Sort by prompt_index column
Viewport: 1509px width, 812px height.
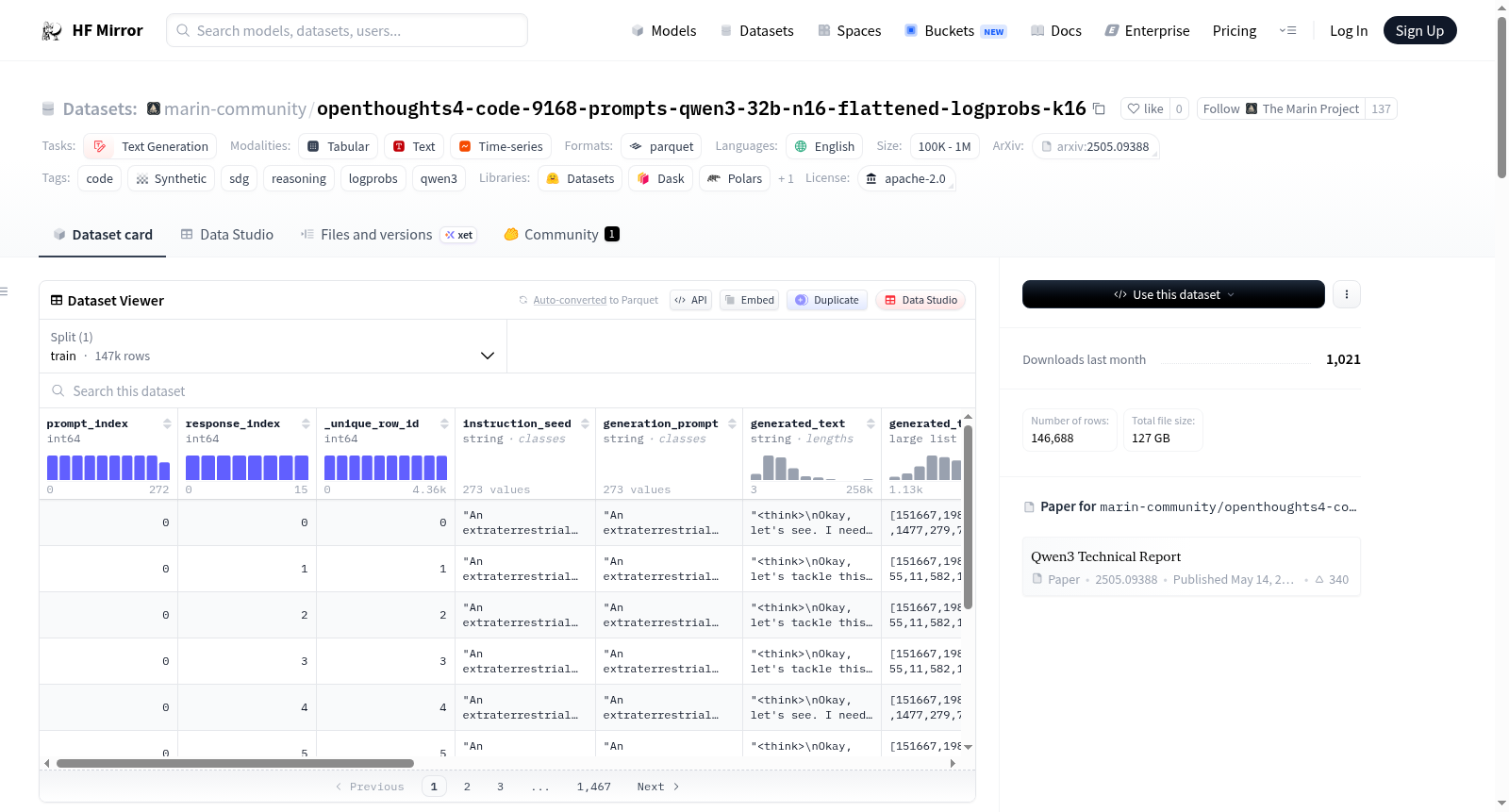click(x=167, y=423)
